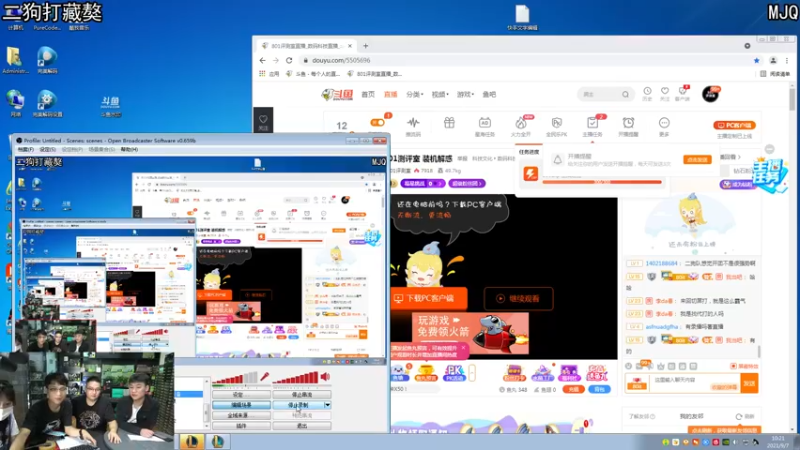The image size is (800, 450).
Task: Mute the desktop speaker icon in OBS
Action: click(325, 377)
